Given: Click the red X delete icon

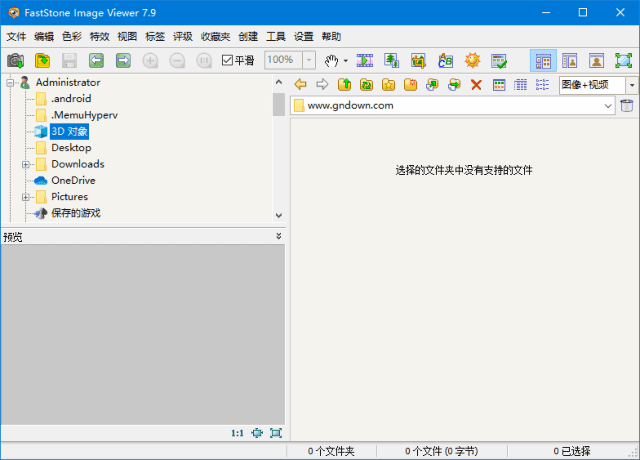Looking at the screenshot, I should point(476,85).
